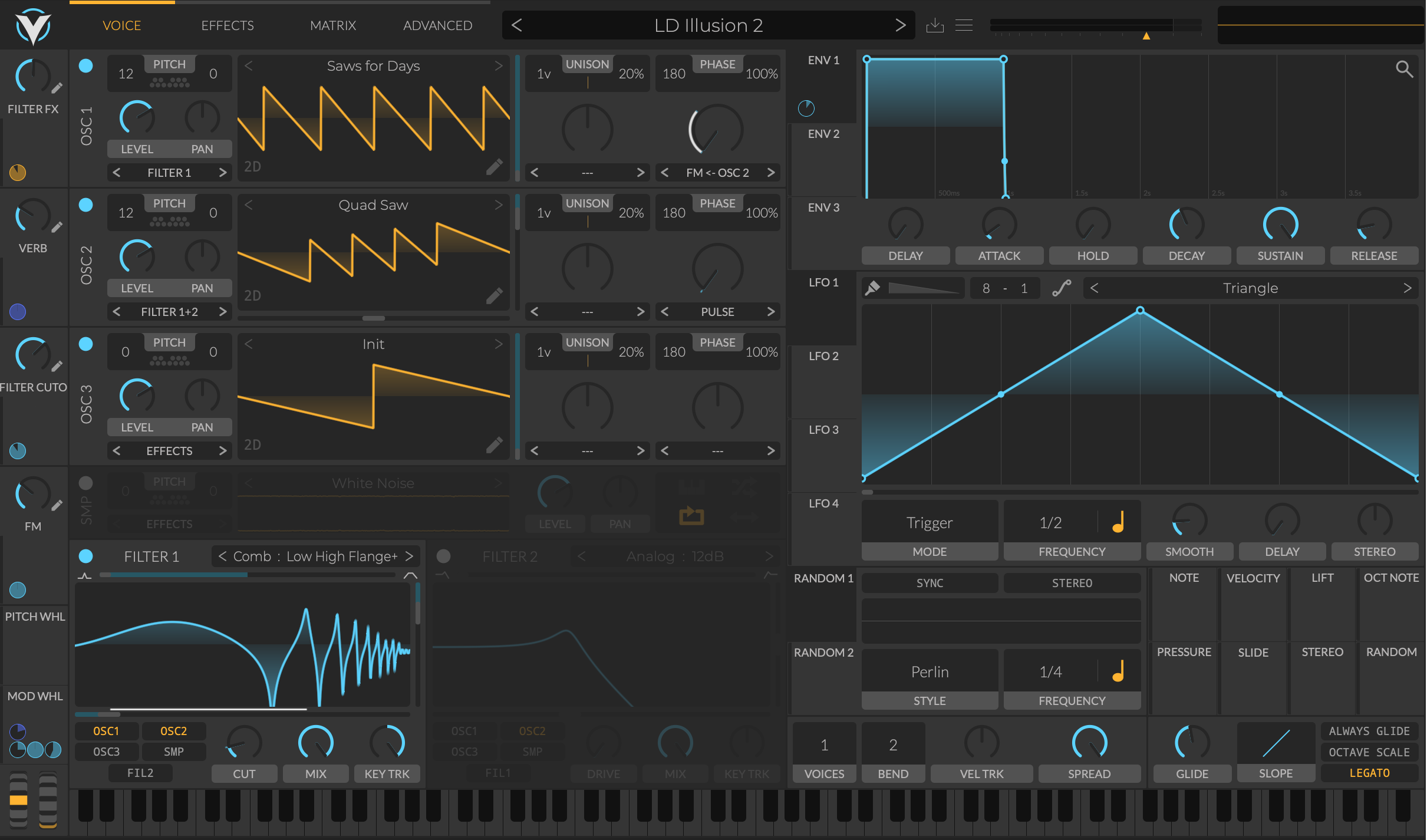
Task: Click the FILTER CUTO macro edit pencil
Action: [57, 367]
